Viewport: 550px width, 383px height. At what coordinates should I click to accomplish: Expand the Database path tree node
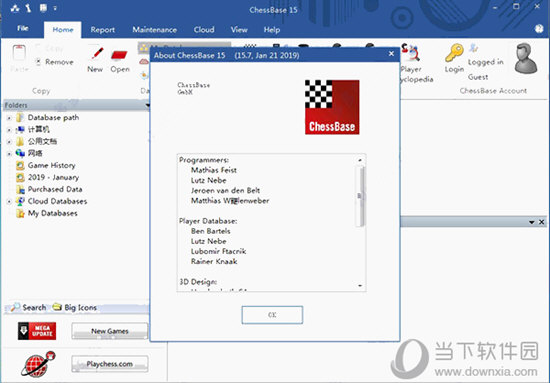point(9,118)
